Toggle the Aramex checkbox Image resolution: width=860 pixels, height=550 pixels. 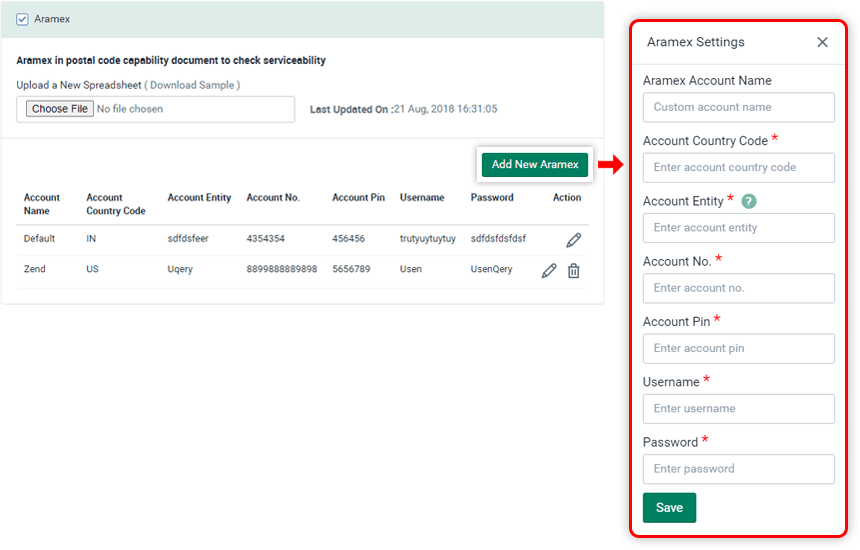click(x=22, y=19)
